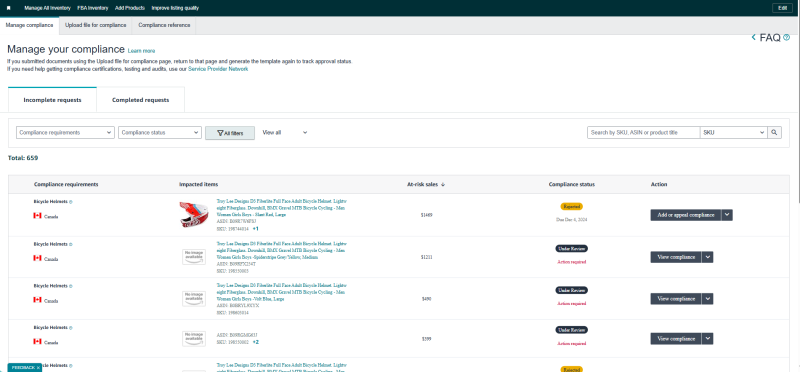Click Action required text in $490 row

[571, 303]
